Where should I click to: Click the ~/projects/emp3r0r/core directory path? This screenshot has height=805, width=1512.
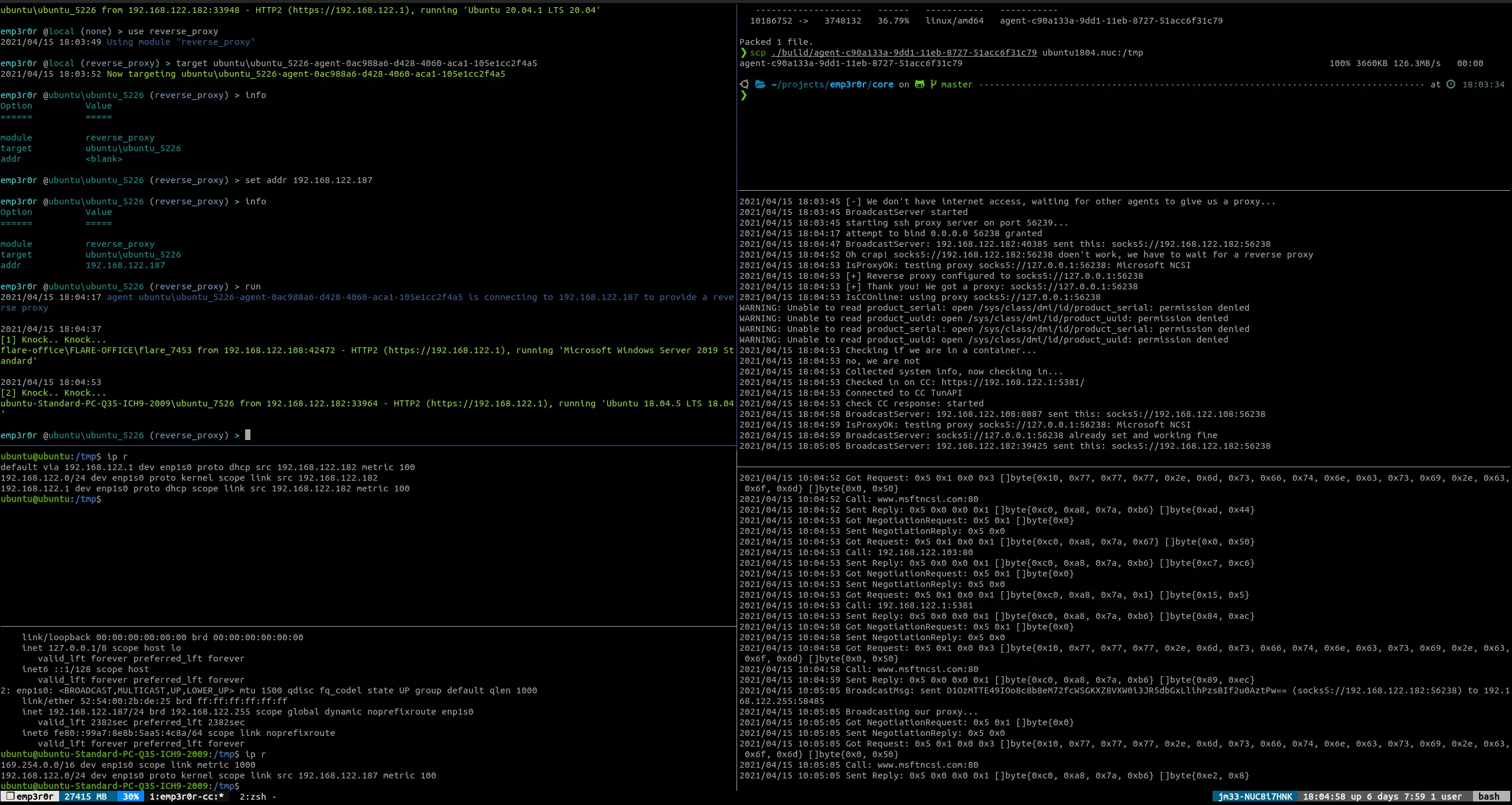[x=832, y=84]
